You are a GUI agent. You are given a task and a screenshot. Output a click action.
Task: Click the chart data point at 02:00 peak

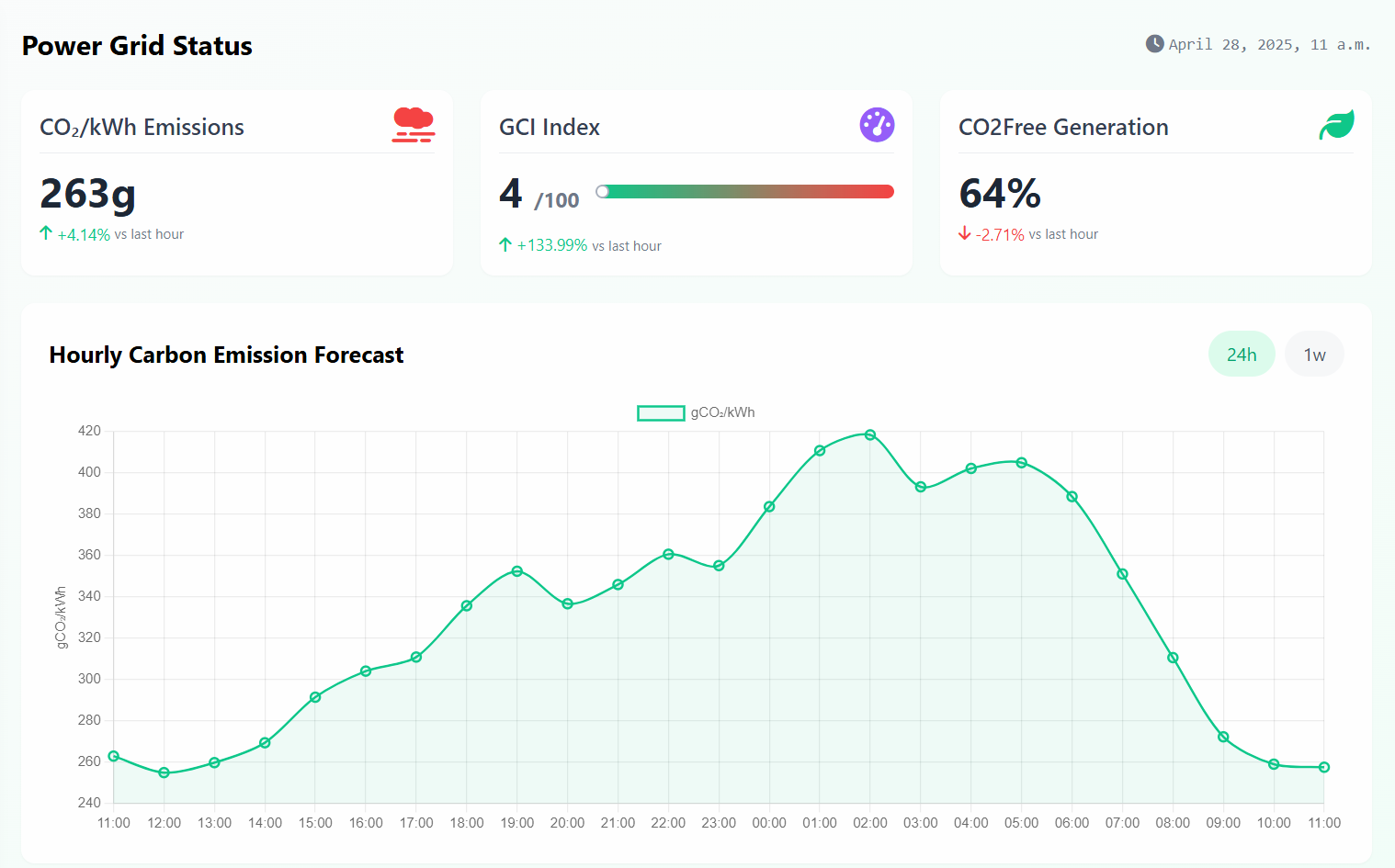(870, 435)
